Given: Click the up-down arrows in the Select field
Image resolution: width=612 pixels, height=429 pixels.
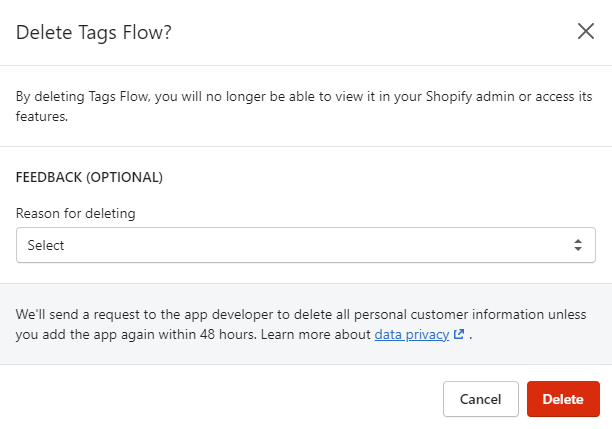Looking at the screenshot, I should coord(577,245).
